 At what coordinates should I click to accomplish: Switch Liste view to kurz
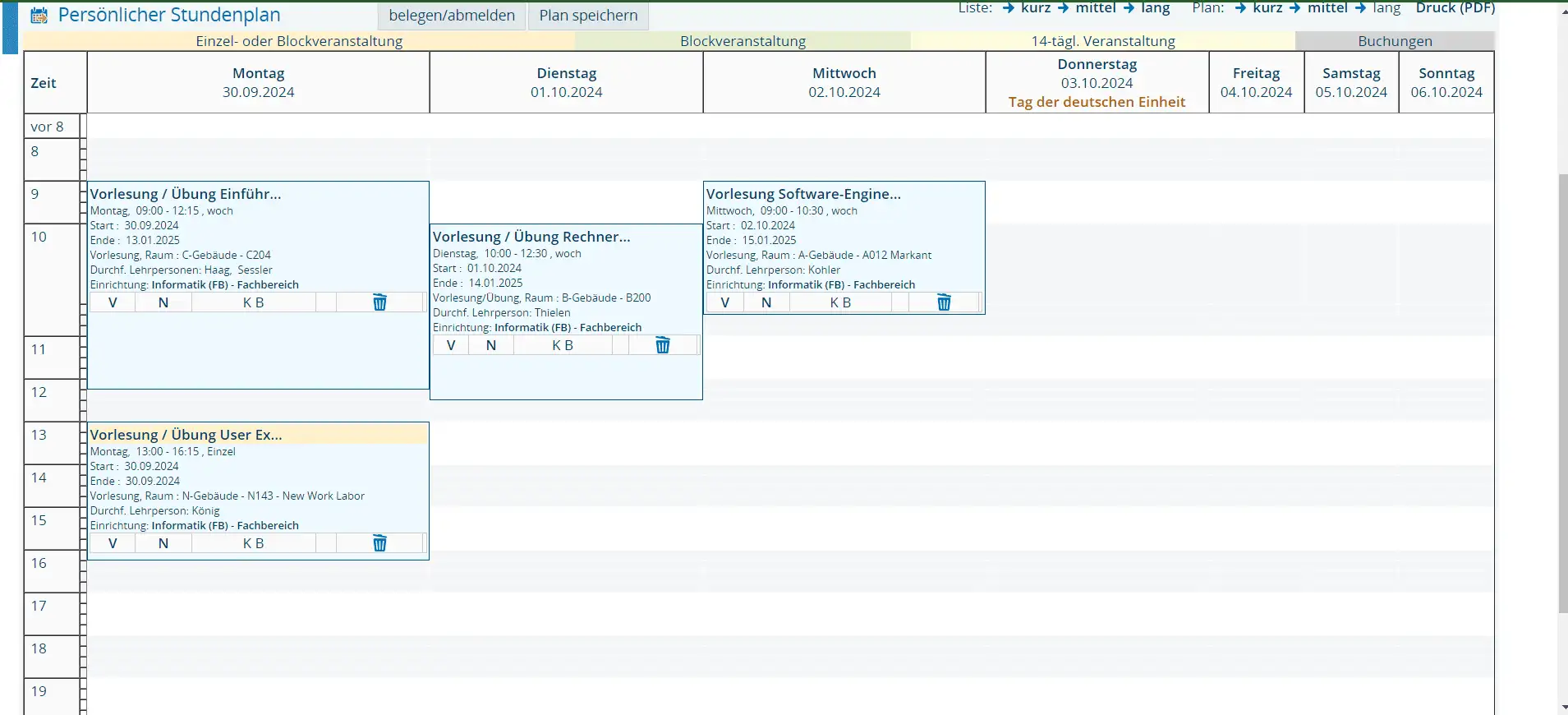point(1035,8)
